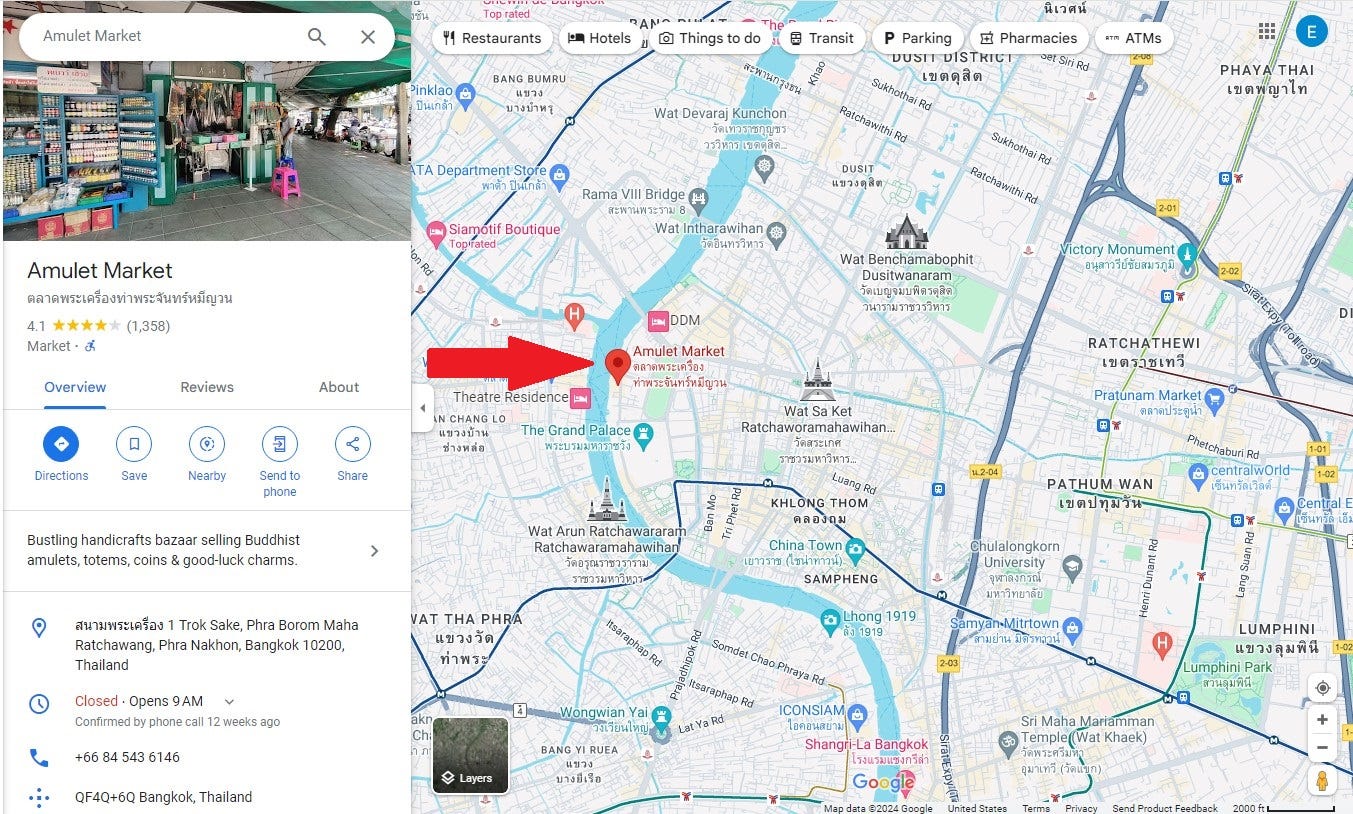Open the Layers map type thumbnail
The height and width of the screenshot is (814, 1353).
(x=470, y=755)
